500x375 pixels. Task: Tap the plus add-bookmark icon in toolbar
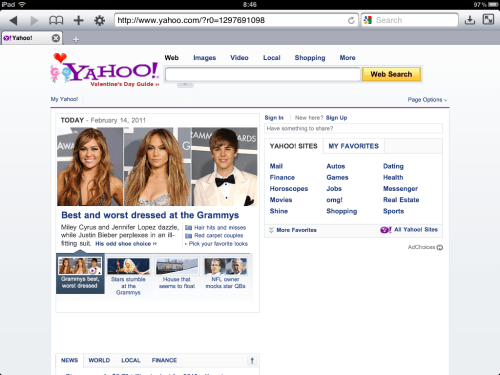click(78, 20)
